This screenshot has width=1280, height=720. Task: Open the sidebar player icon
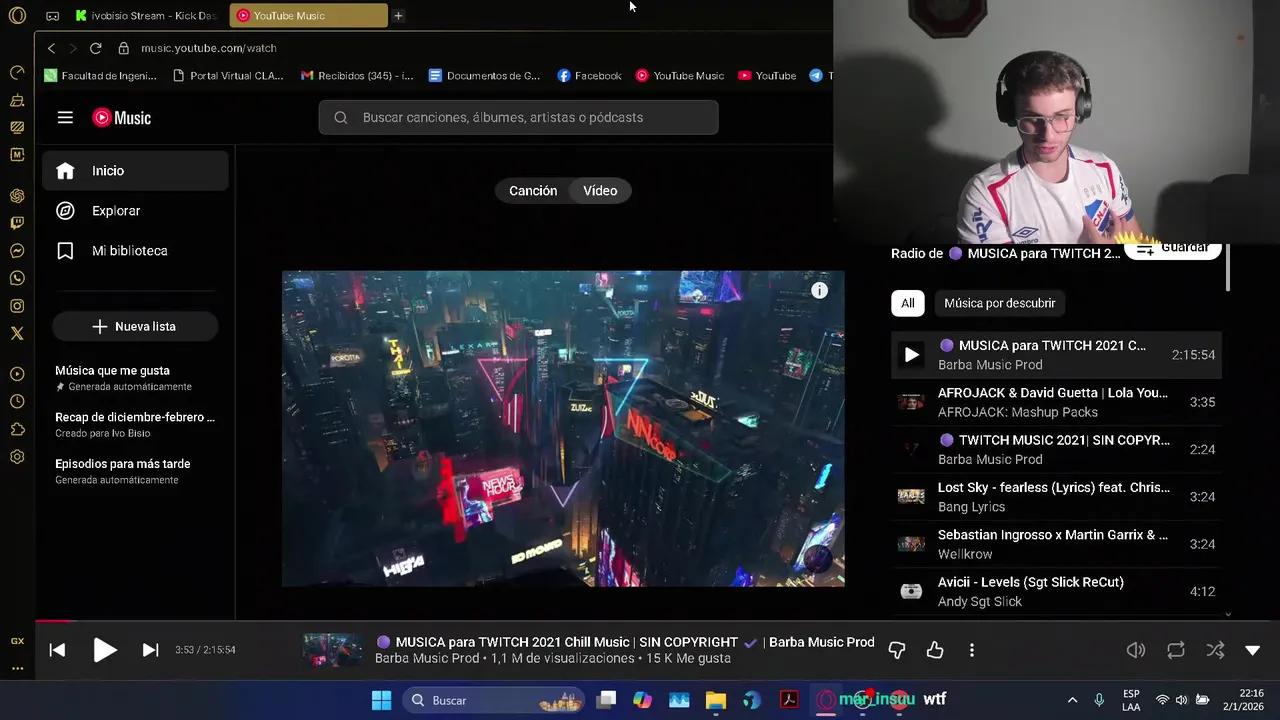[x=17, y=374]
